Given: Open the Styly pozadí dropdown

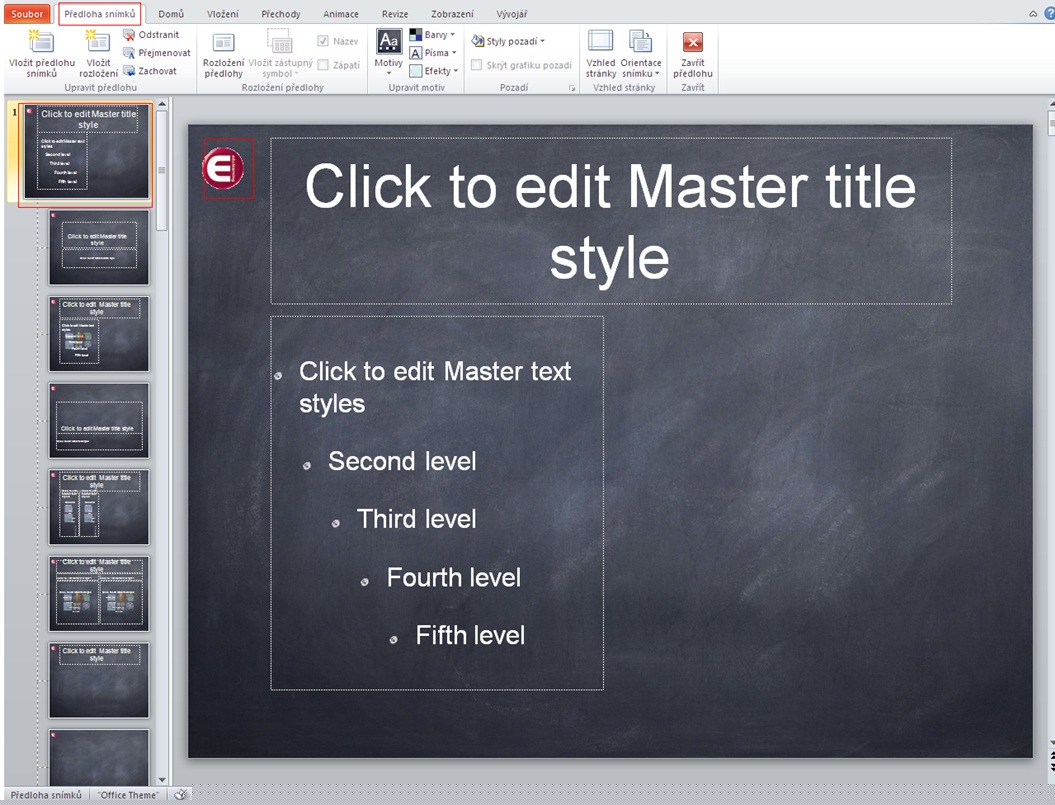Looking at the screenshot, I should 508,41.
